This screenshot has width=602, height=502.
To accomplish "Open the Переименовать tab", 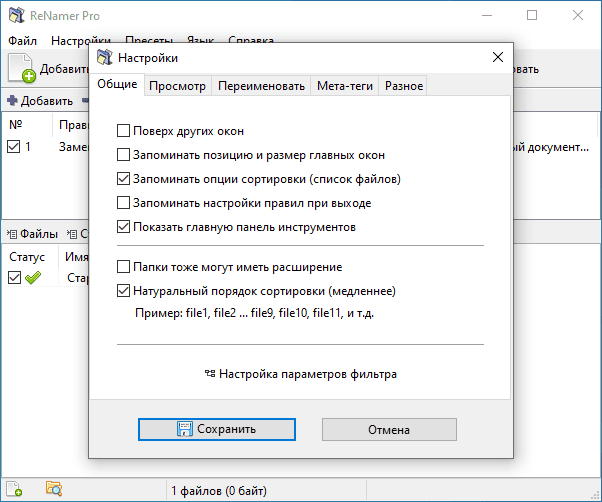I will tap(261, 86).
